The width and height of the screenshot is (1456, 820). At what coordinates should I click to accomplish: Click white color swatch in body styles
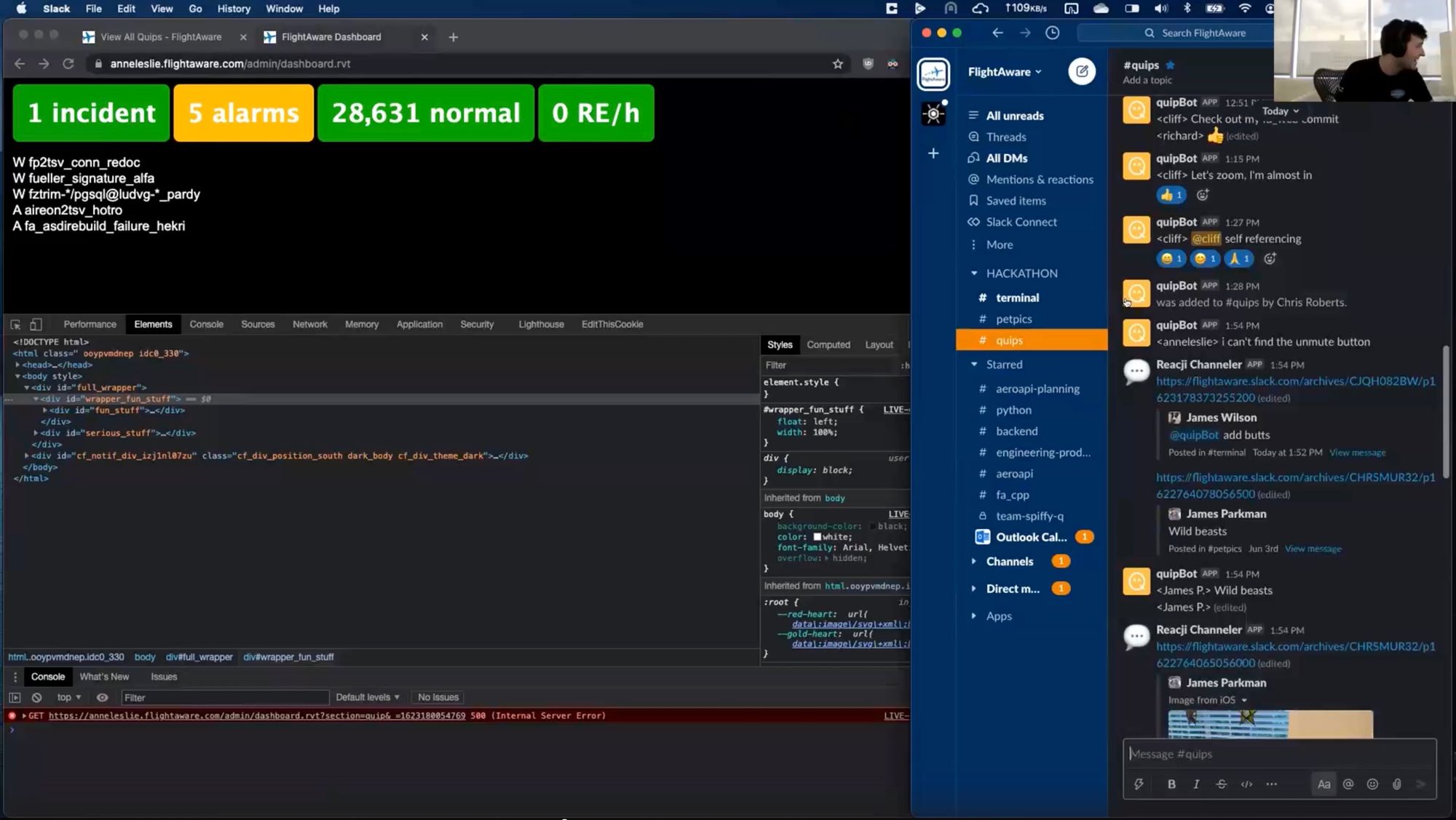coord(817,537)
